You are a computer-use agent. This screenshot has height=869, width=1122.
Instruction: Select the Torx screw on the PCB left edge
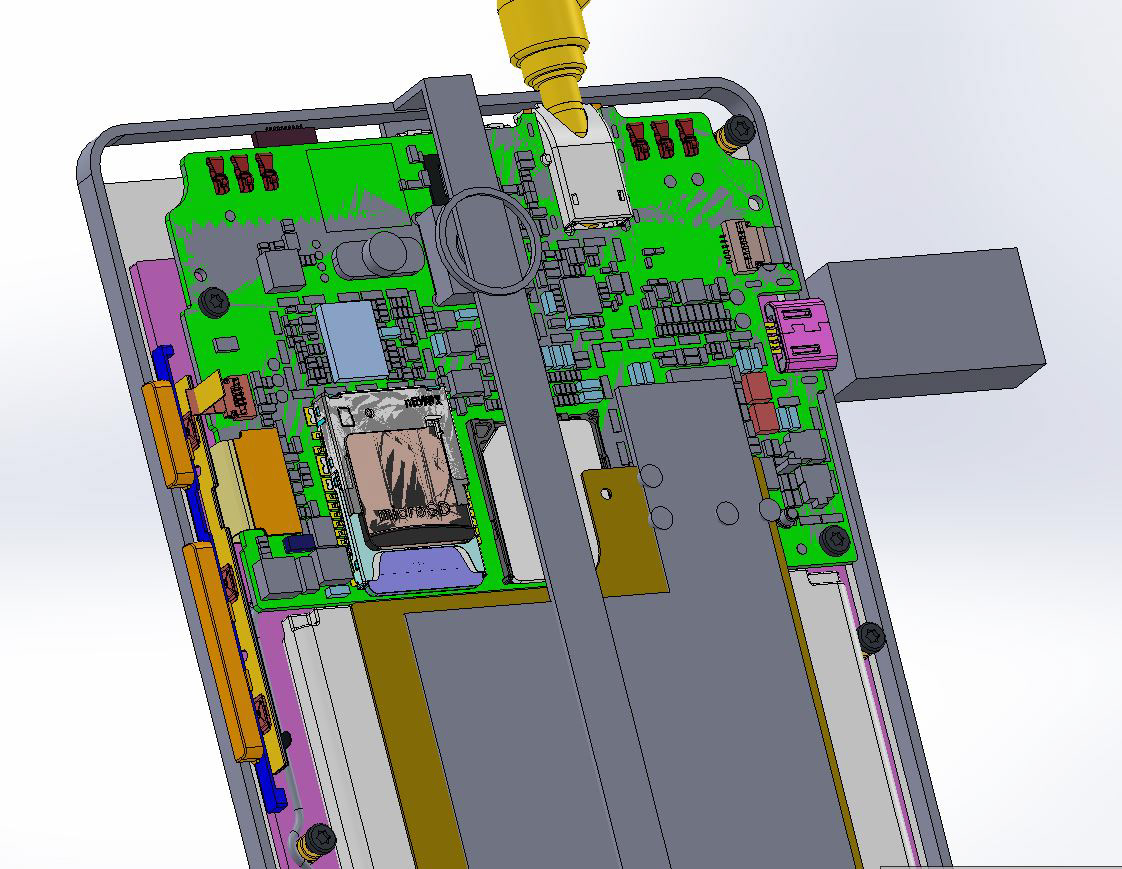click(x=213, y=301)
